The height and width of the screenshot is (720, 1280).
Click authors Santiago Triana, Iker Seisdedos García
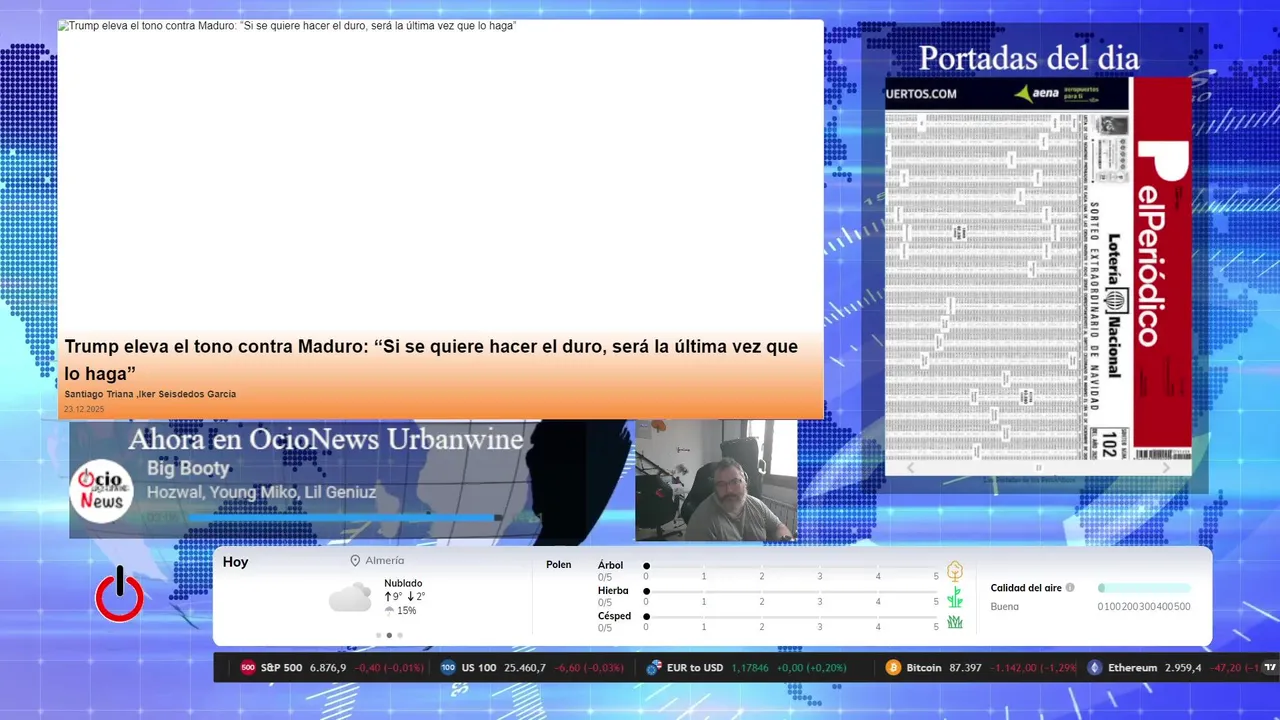150,394
